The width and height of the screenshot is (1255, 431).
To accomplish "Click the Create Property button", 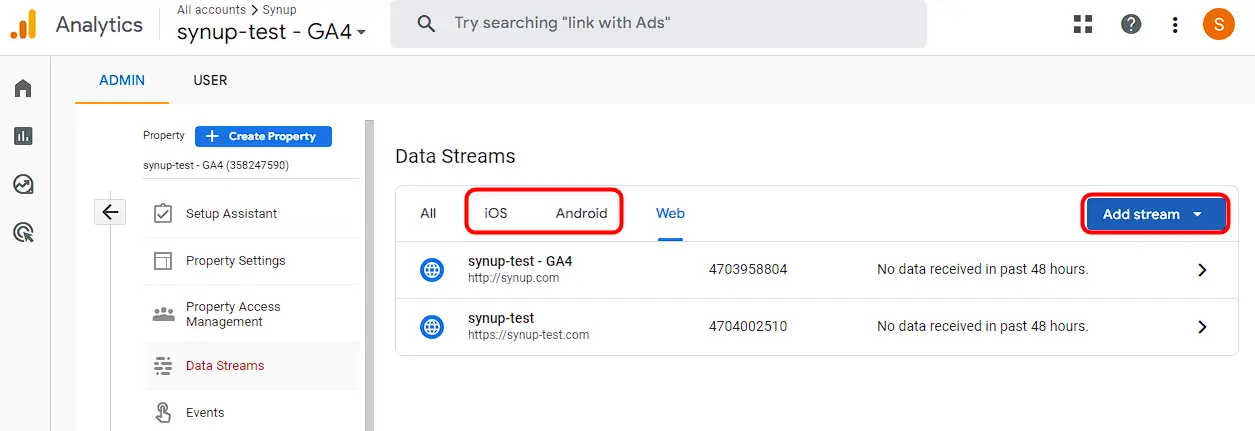I will (263, 136).
